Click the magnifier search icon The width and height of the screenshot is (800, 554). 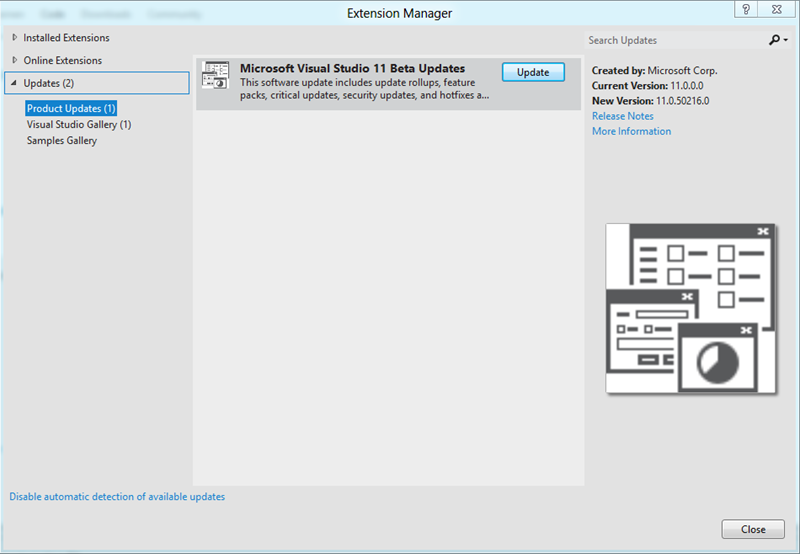774,40
